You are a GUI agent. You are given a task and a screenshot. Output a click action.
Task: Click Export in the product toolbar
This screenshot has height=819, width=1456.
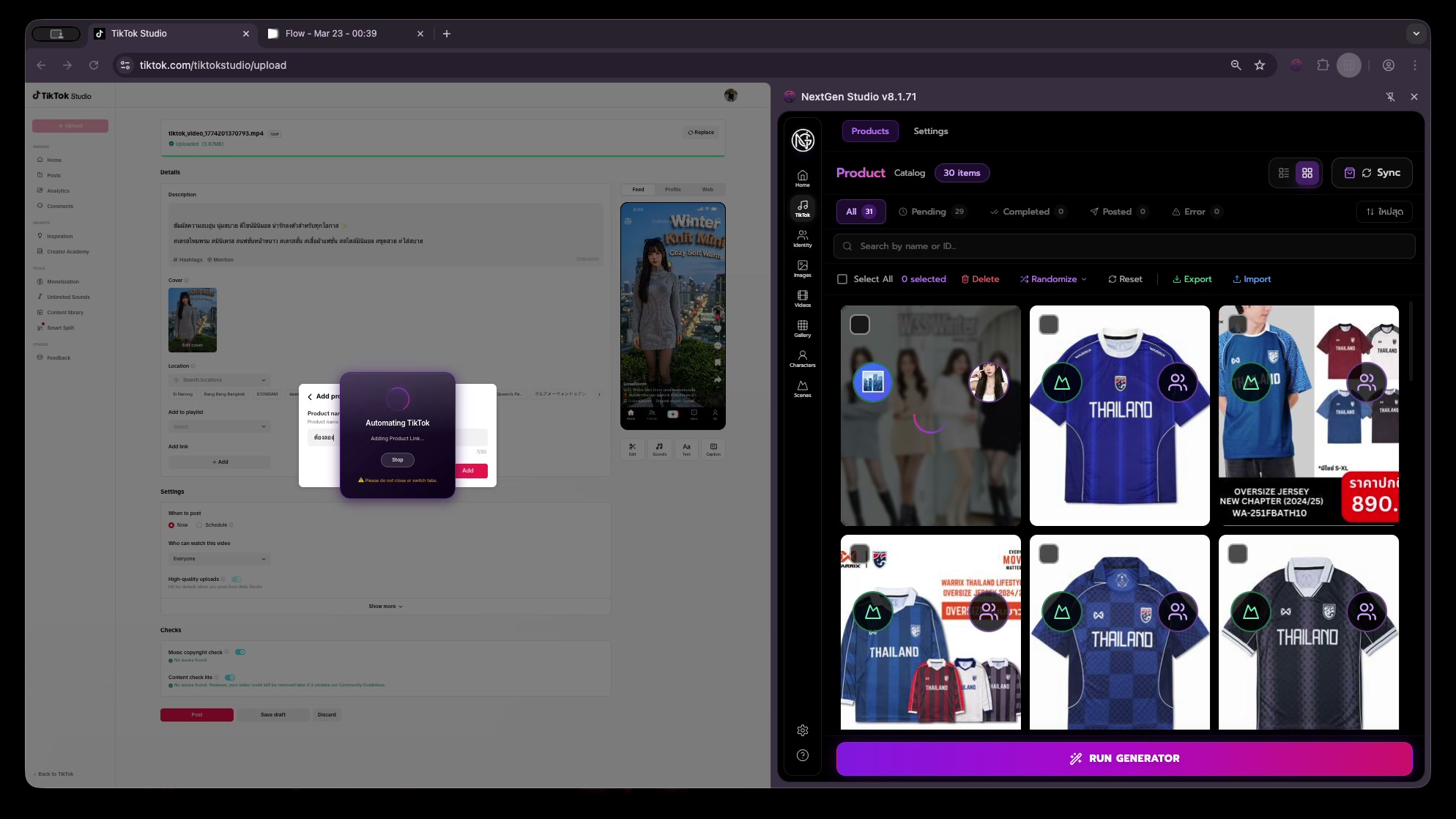tap(1192, 279)
